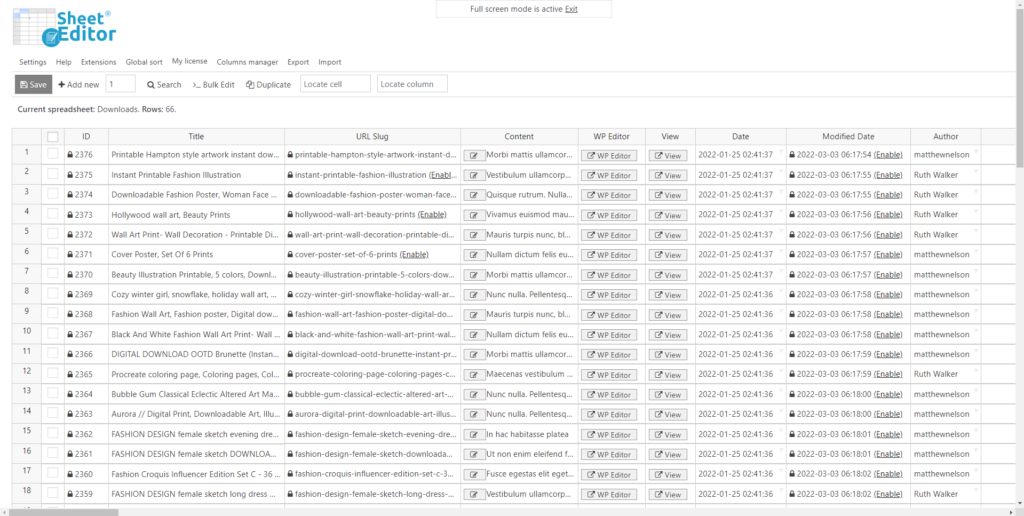1024x516 pixels.
Task: Open date dropdown arrow in row 8
Action: point(781,291)
